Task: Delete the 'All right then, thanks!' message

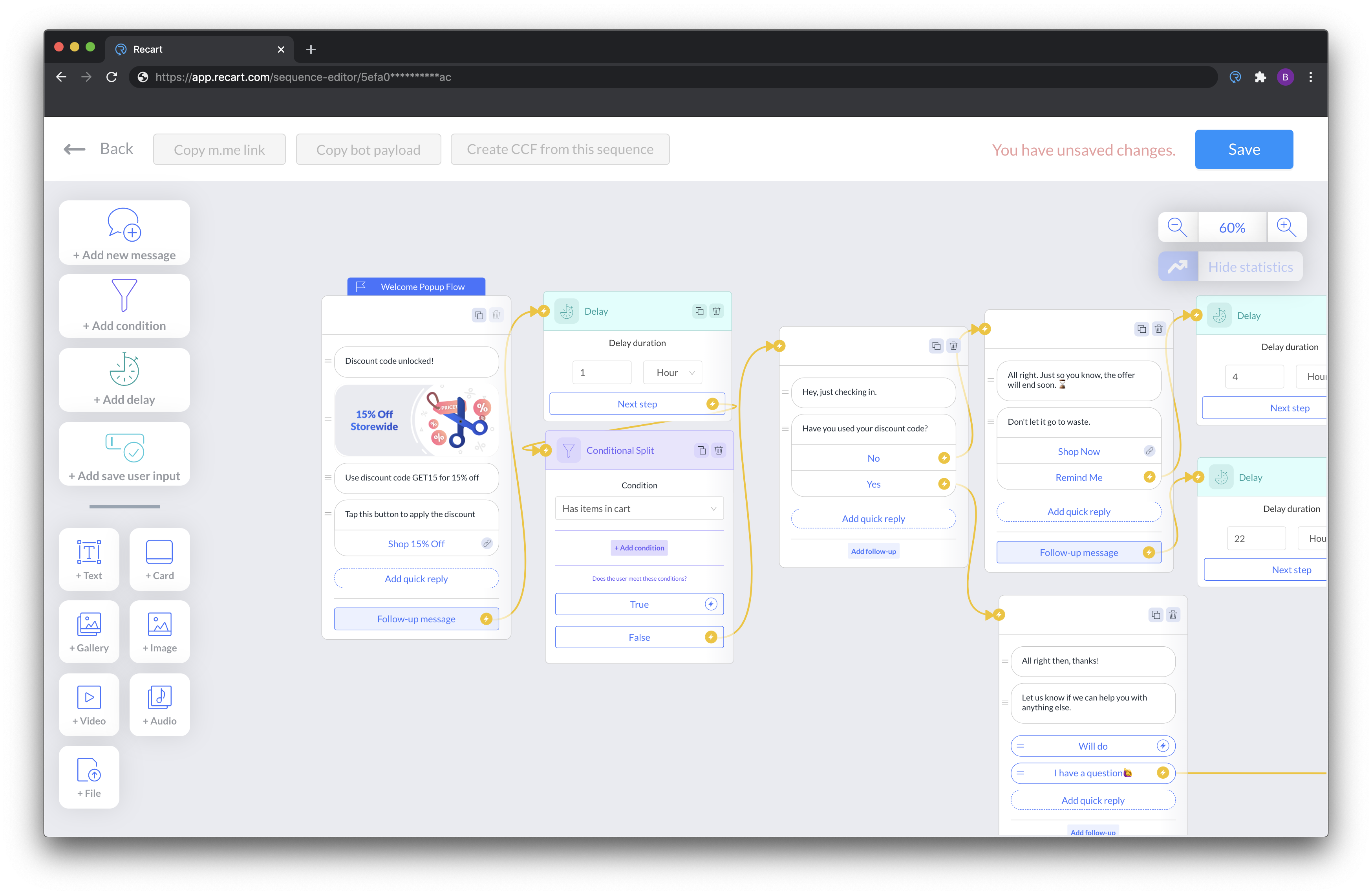Action: 1173,615
